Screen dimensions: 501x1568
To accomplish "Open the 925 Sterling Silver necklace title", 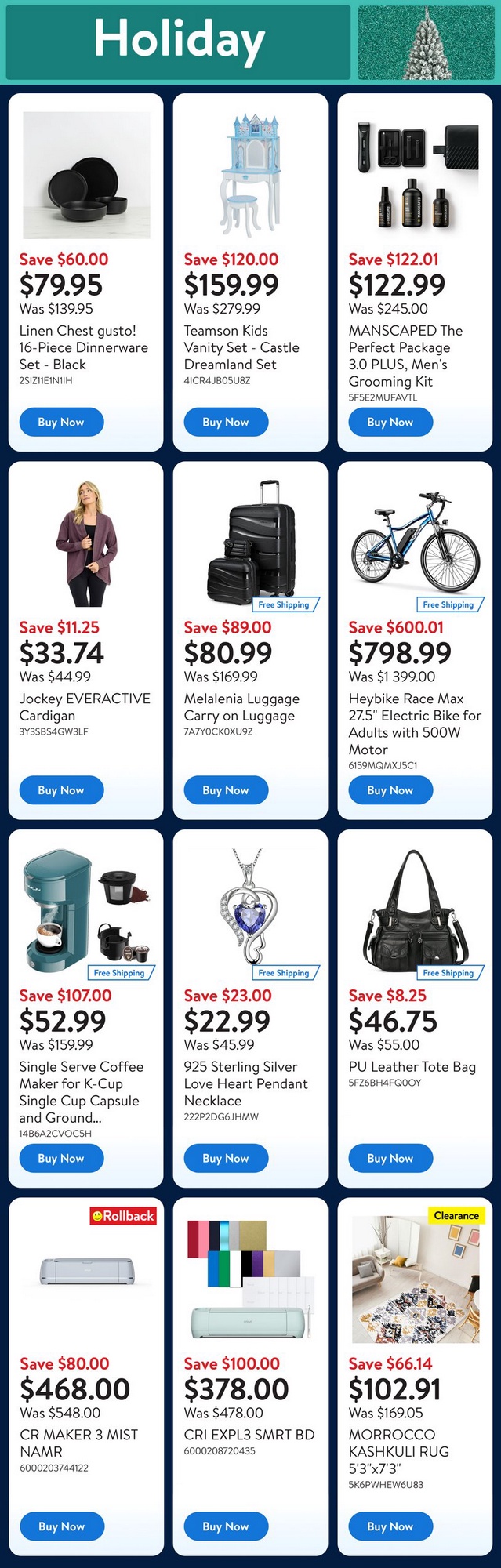I will (245, 1083).
